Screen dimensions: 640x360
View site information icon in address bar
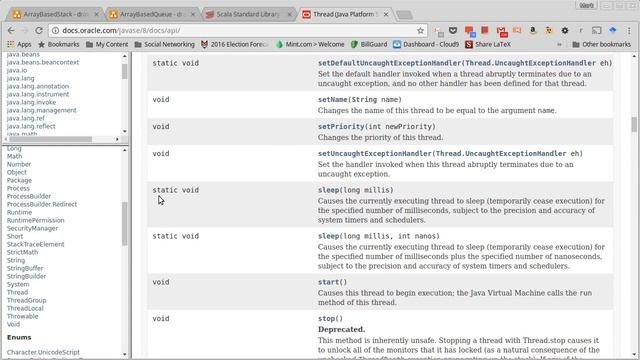pyautogui.click(x=56, y=31)
